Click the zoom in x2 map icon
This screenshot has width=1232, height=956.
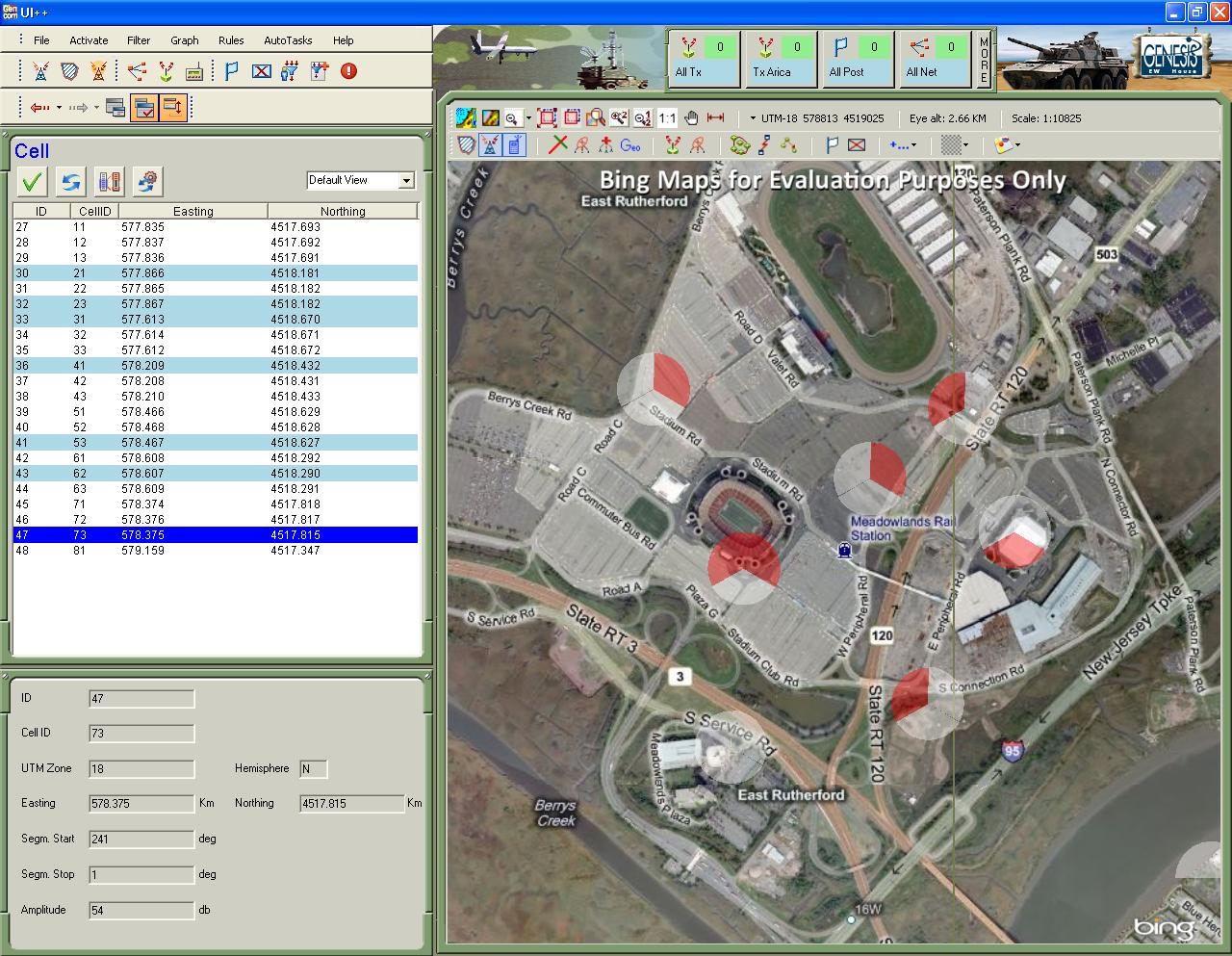pyautogui.click(x=619, y=117)
